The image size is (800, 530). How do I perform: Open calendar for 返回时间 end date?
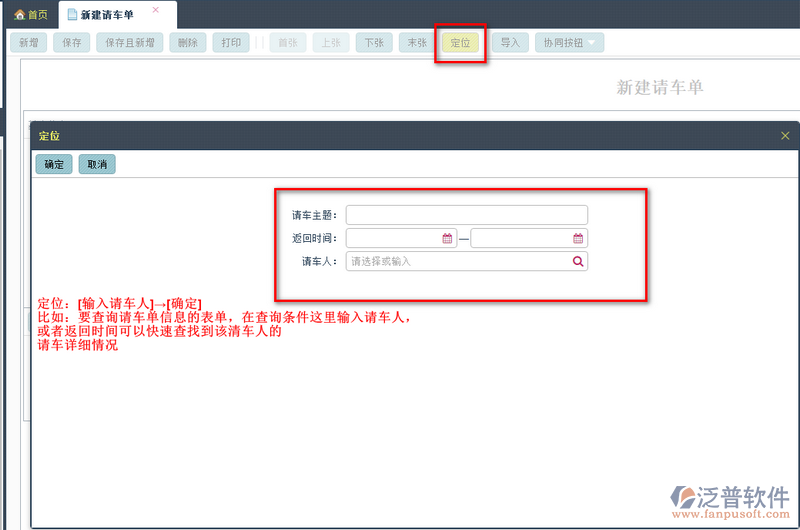tap(578, 238)
